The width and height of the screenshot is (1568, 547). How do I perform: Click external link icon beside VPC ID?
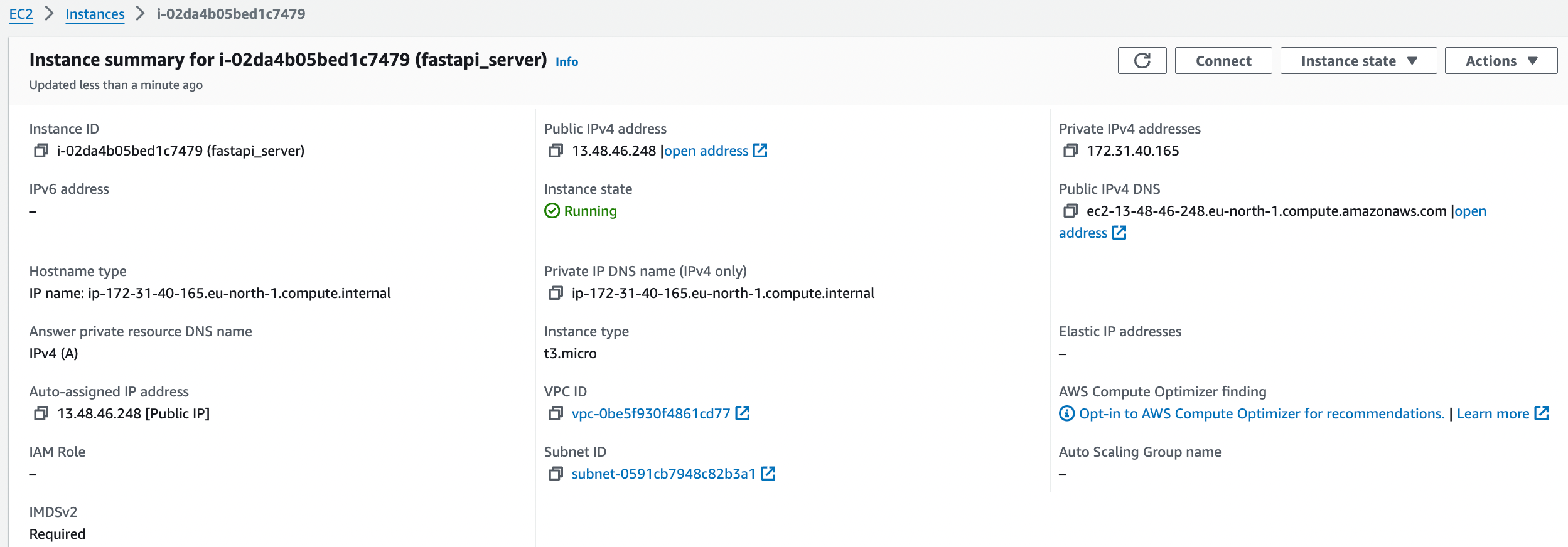[x=743, y=413]
